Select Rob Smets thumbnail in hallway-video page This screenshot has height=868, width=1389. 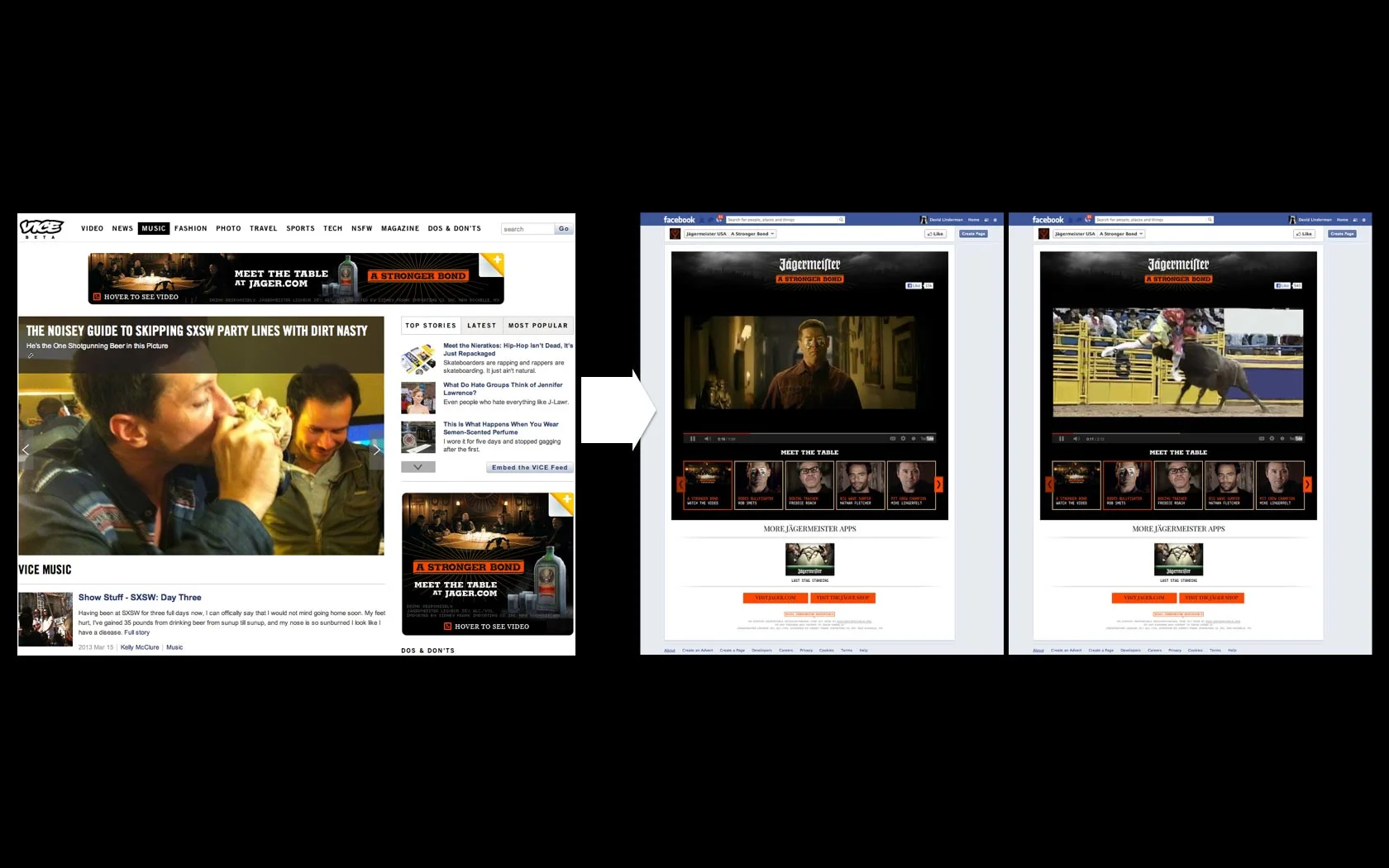[758, 485]
